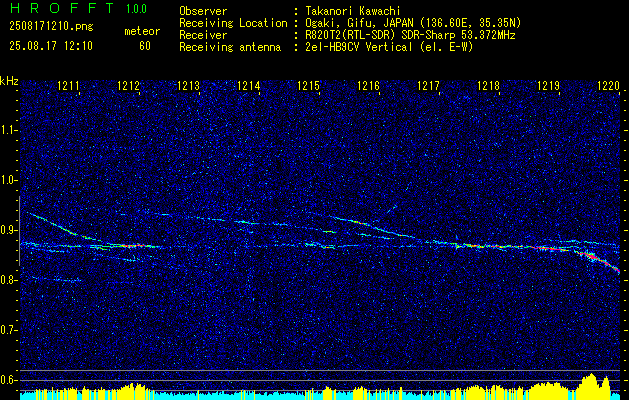Click the 0.9 frequency axis label
Image resolution: width=629 pixels, height=400 pixels.
tap(9, 230)
